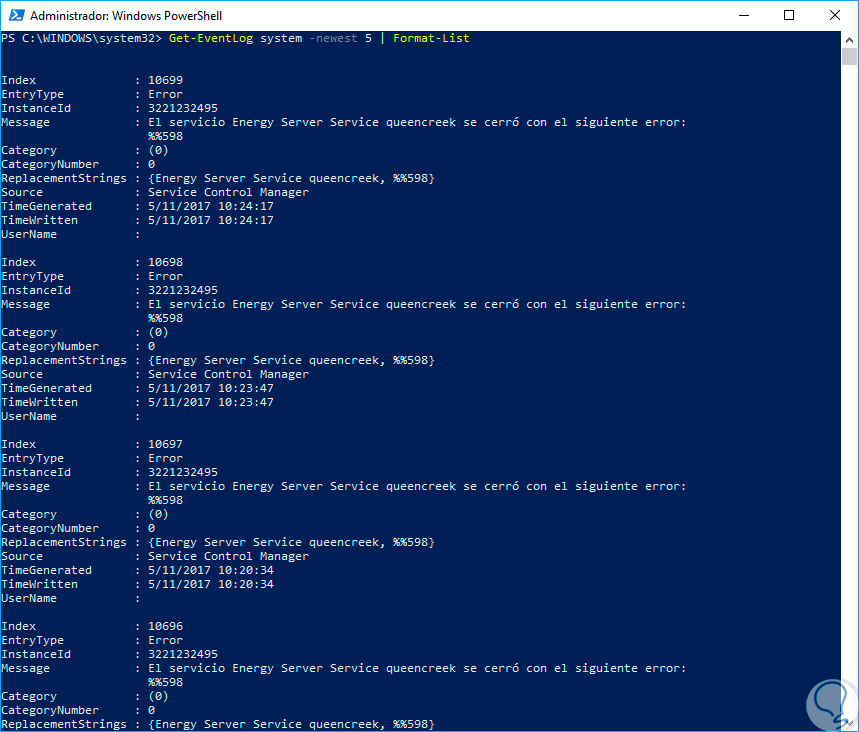Click the PowerShell icon in title bar
The height and width of the screenshot is (732, 859).
(x=16, y=15)
